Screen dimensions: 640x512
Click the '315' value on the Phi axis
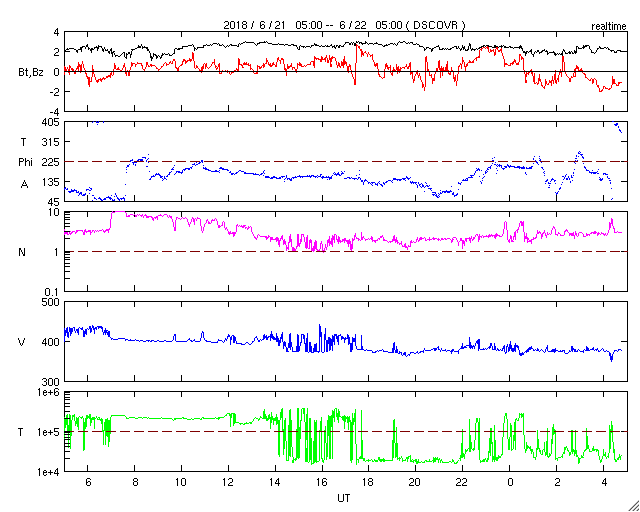[x=51, y=142]
